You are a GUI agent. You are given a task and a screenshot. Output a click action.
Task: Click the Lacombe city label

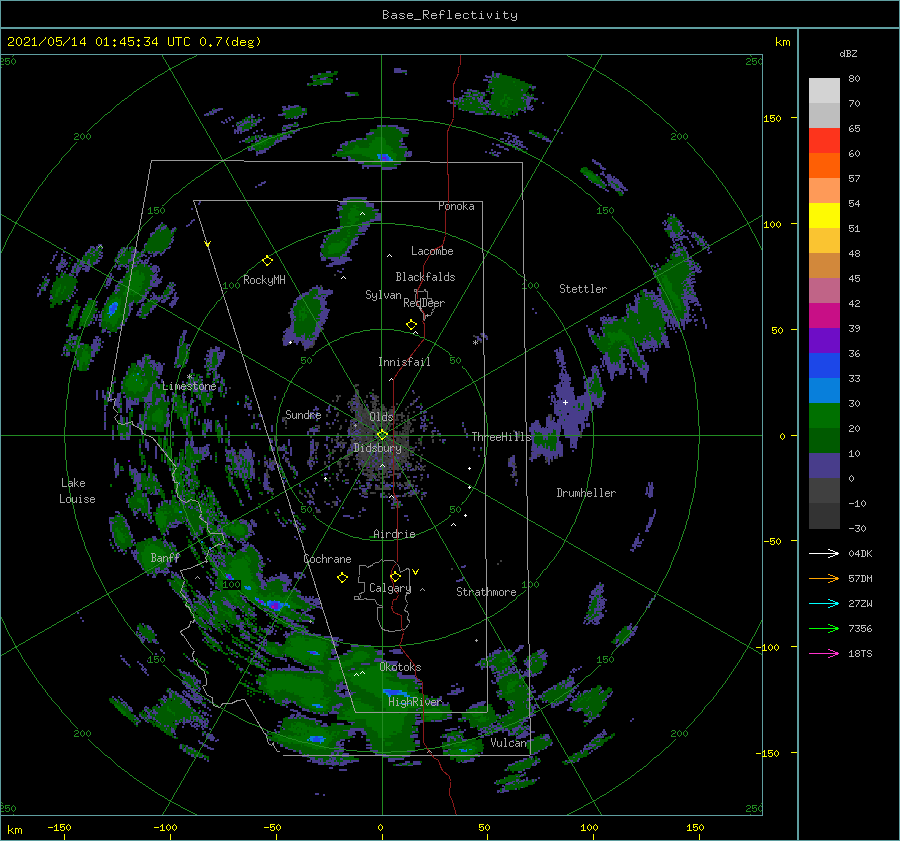point(432,251)
